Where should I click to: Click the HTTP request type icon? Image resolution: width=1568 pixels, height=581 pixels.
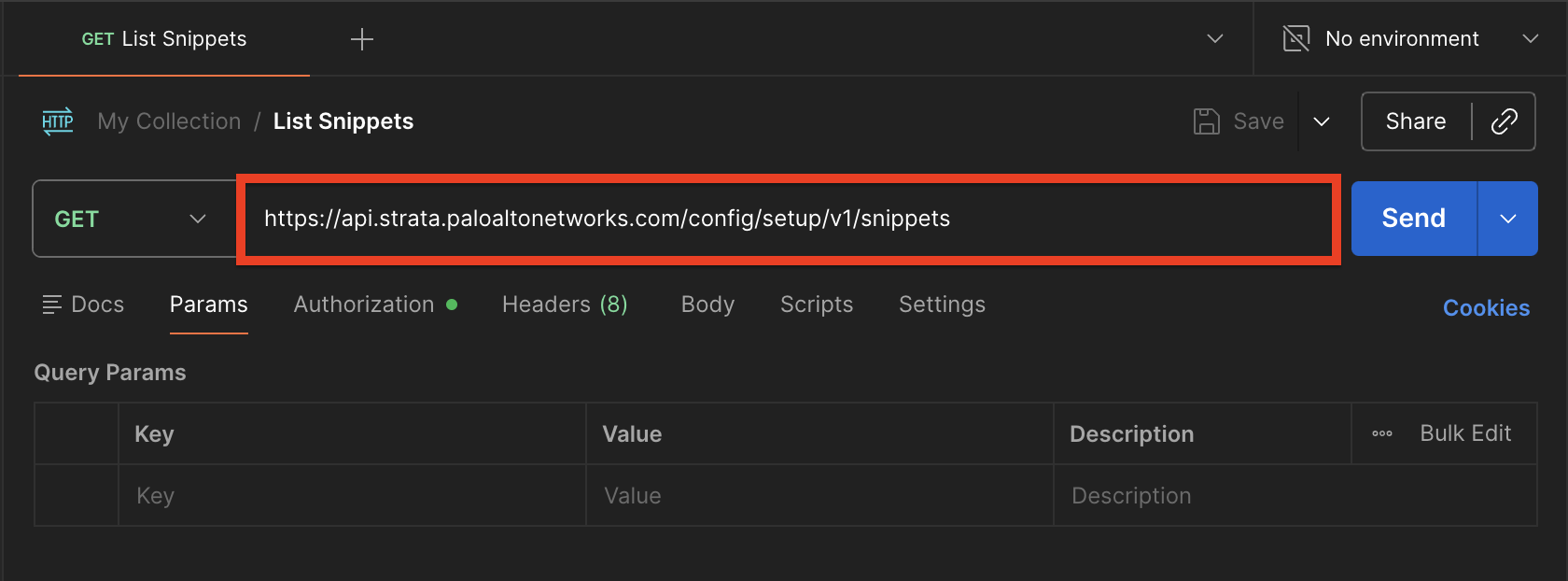(58, 121)
